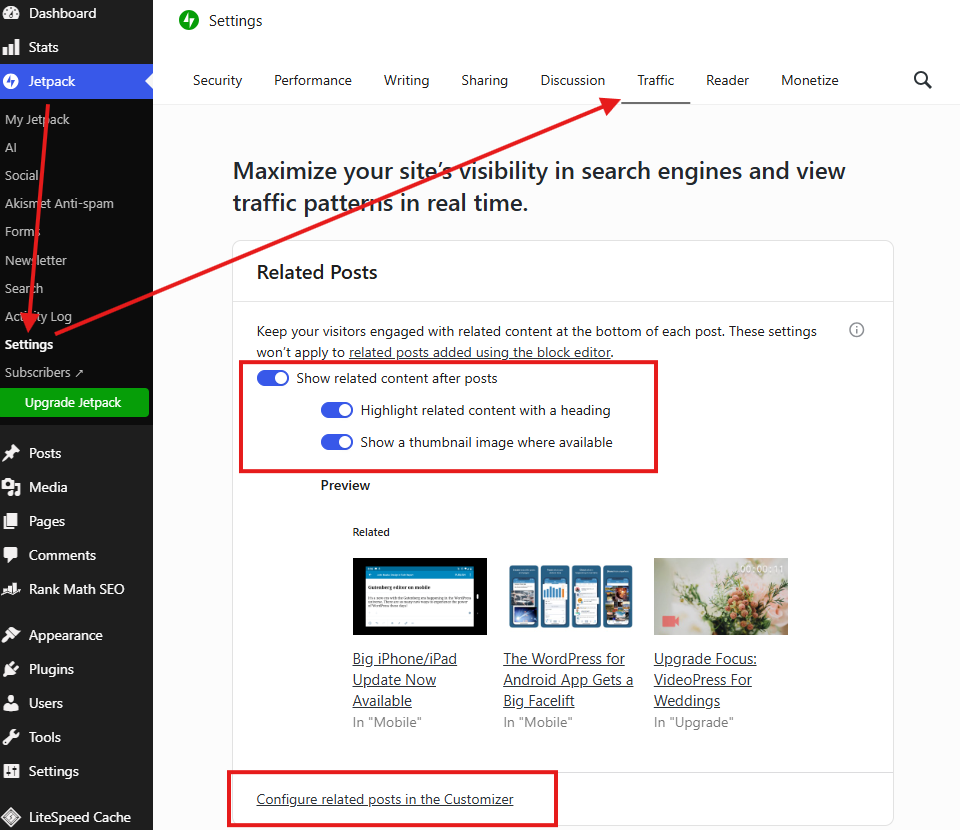The image size is (960, 830).
Task: Click Configure related posts in the Customizer
Action: pos(384,799)
